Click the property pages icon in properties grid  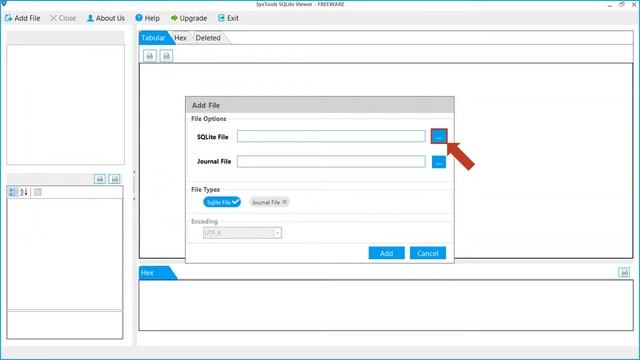37,192
